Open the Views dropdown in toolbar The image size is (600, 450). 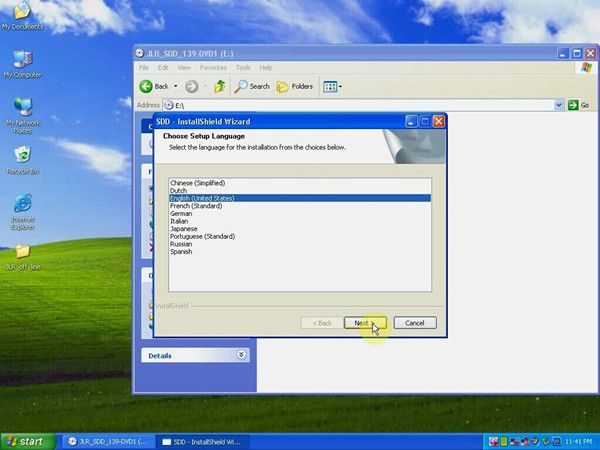pyautogui.click(x=333, y=86)
